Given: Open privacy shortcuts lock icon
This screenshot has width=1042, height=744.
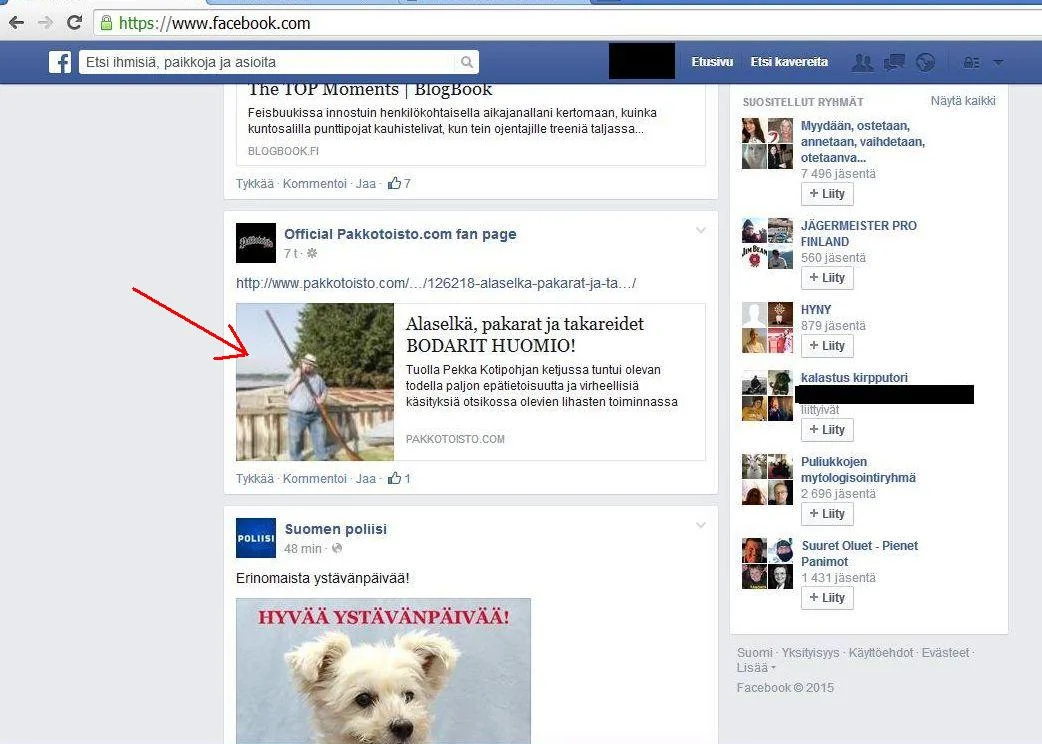Looking at the screenshot, I should pos(971,62).
